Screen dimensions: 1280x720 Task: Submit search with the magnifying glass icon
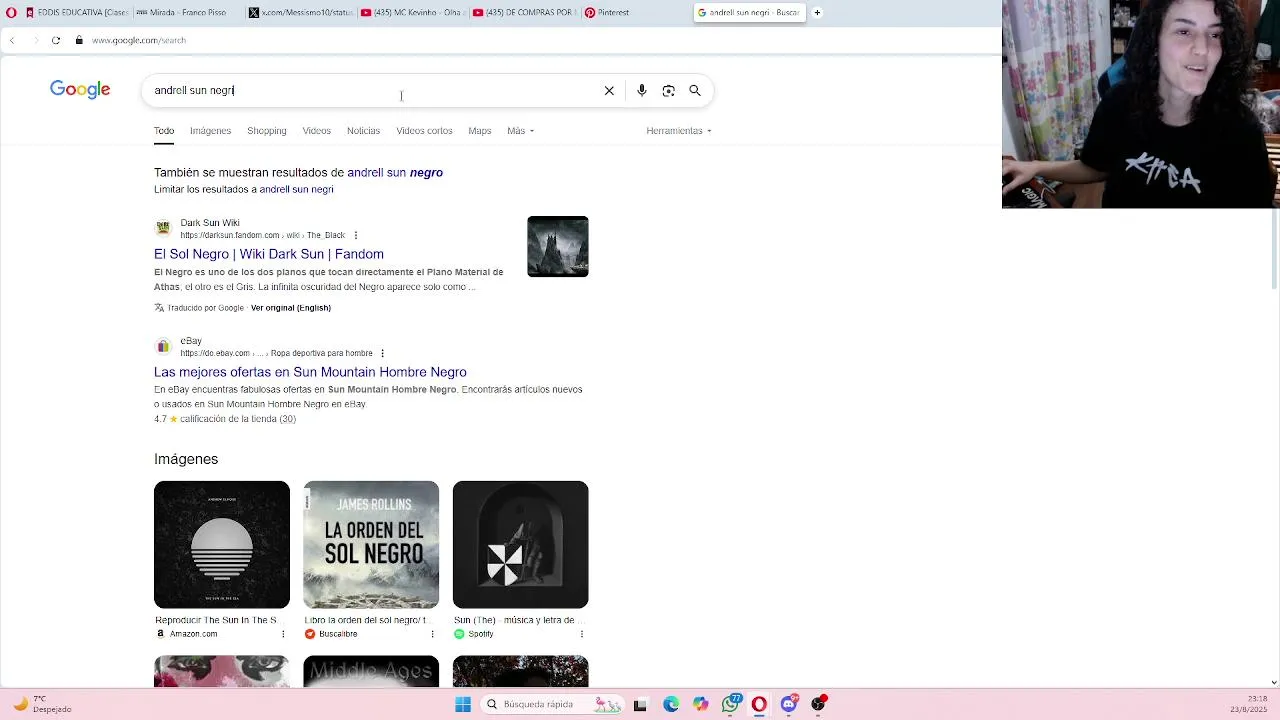[695, 90]
